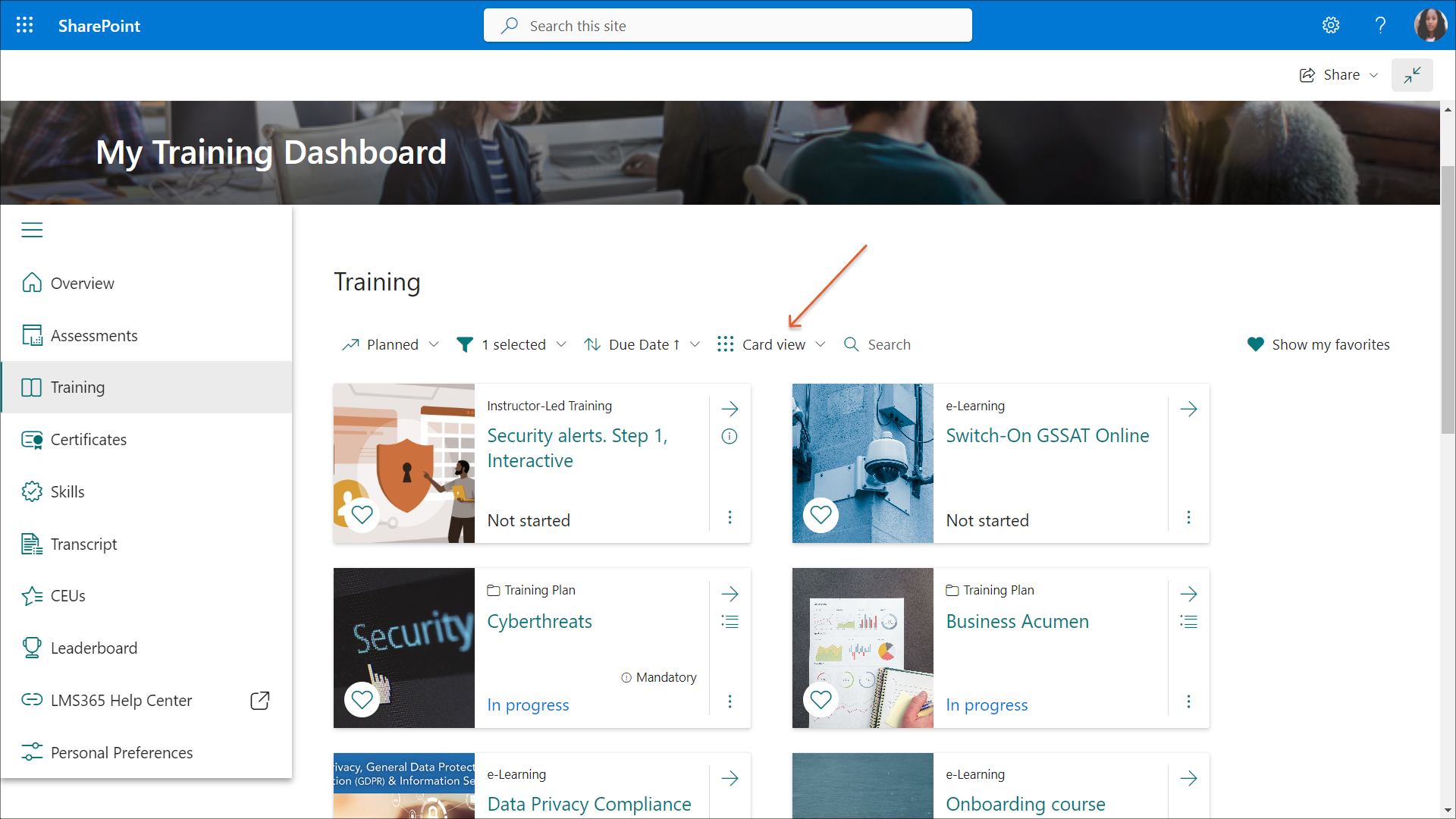Collapse the sidebar using the hamburger icon
The height and width of the screenshot is (819, 1456).
tap(32, 230)
